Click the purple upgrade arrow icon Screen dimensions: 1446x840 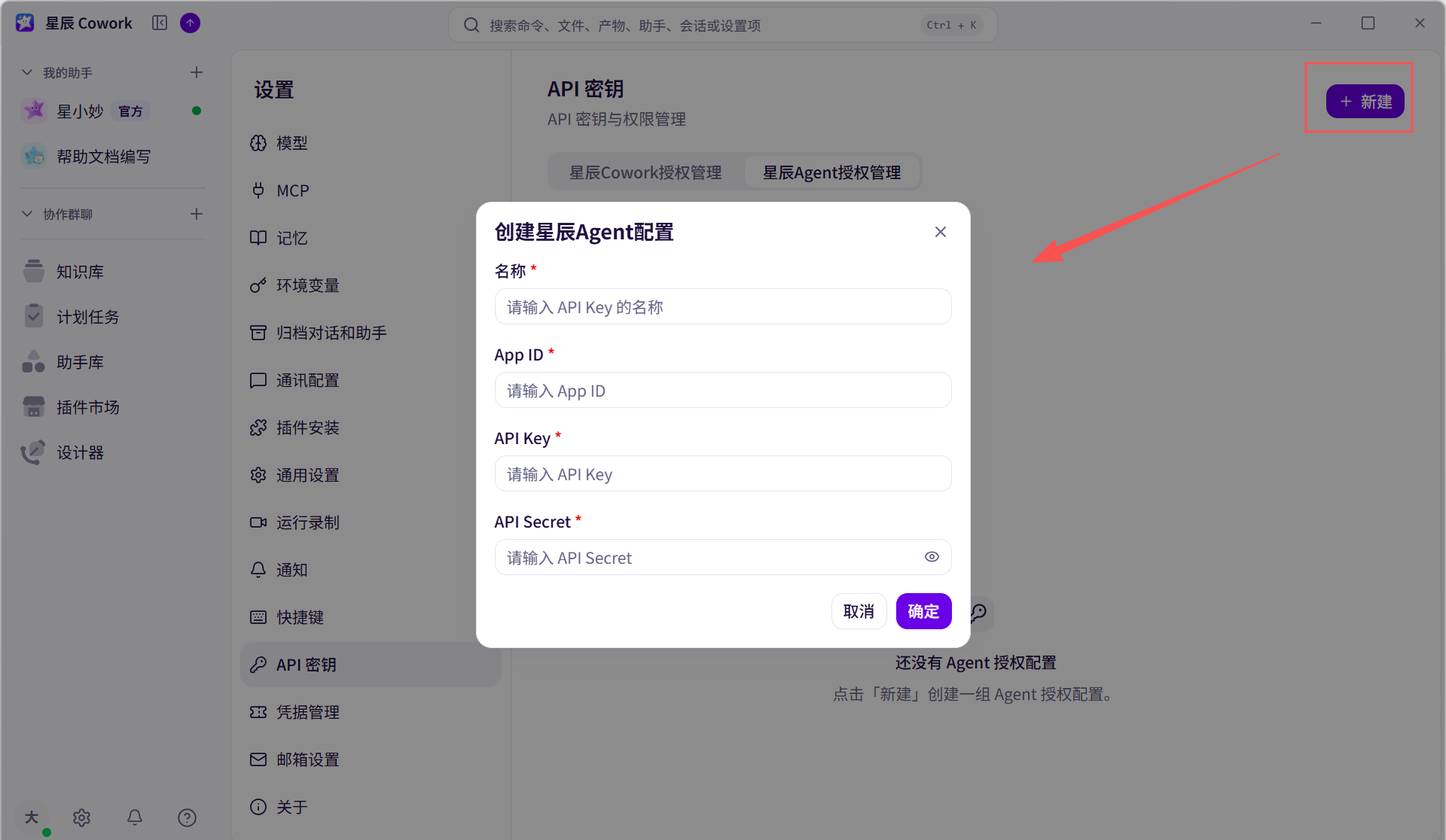[191, 23]
